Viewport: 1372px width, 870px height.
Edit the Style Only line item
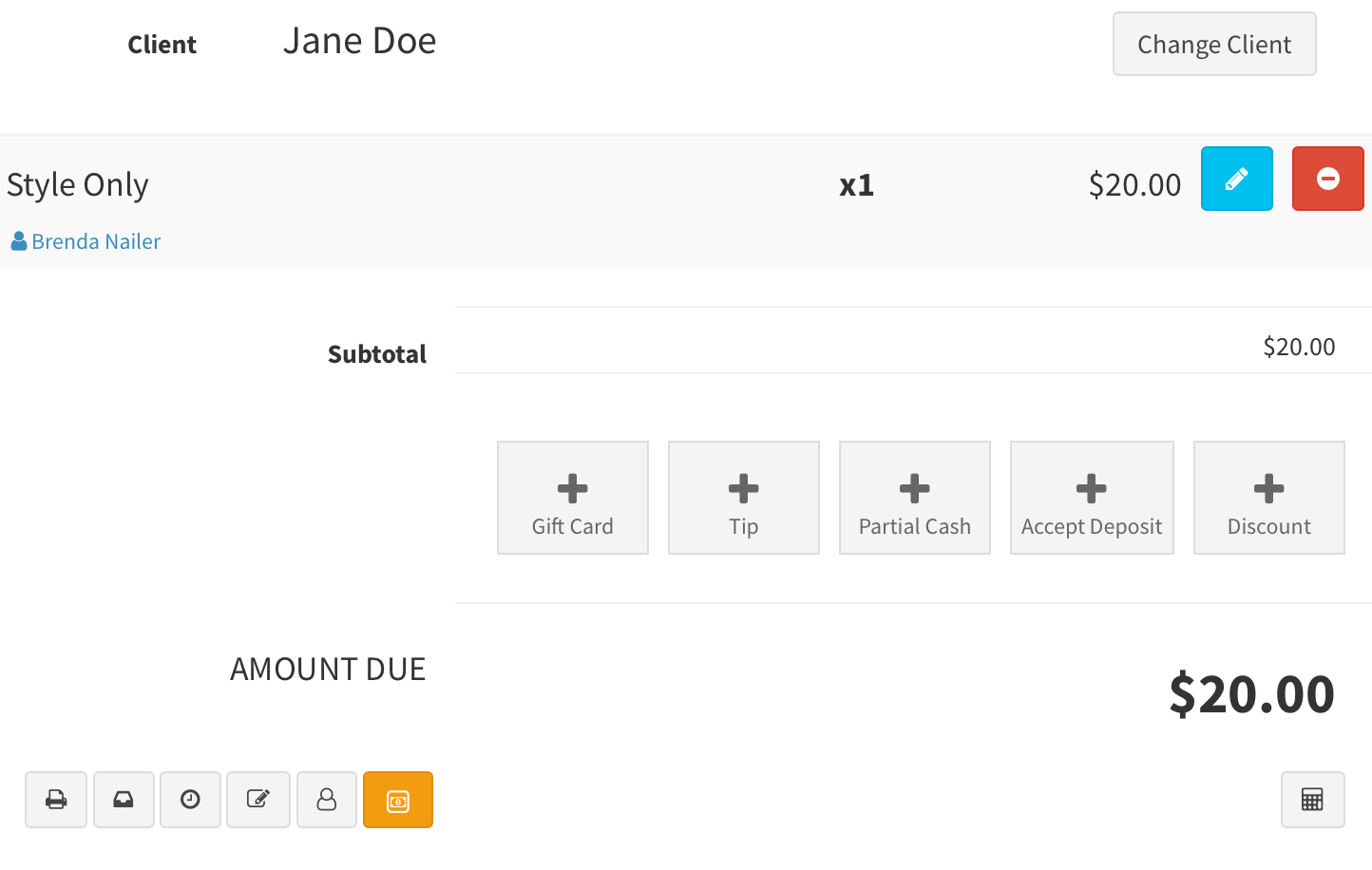1236,179
